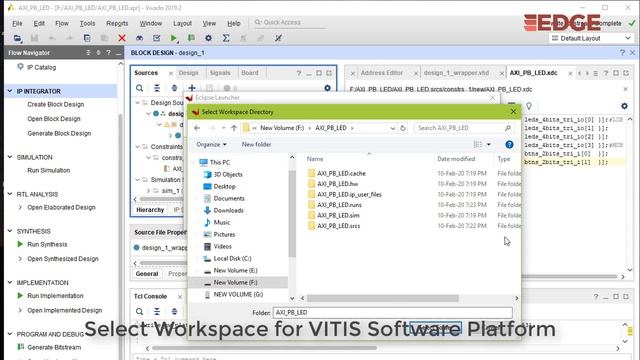Viewport: 640px width, 360px height.
Task: Click the Tcl Console search icon
Action: (140, 312)
